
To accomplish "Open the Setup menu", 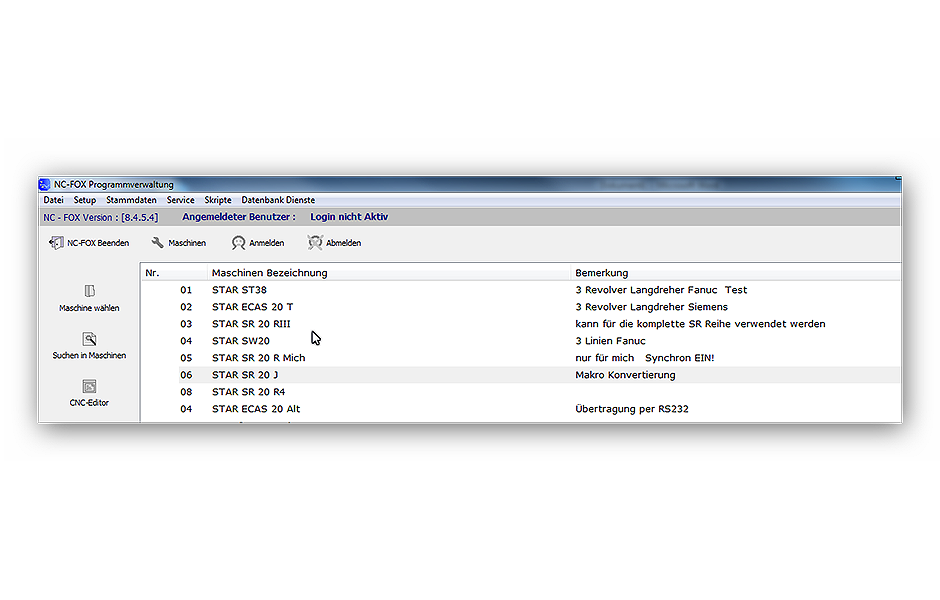I will coord(85,199).
